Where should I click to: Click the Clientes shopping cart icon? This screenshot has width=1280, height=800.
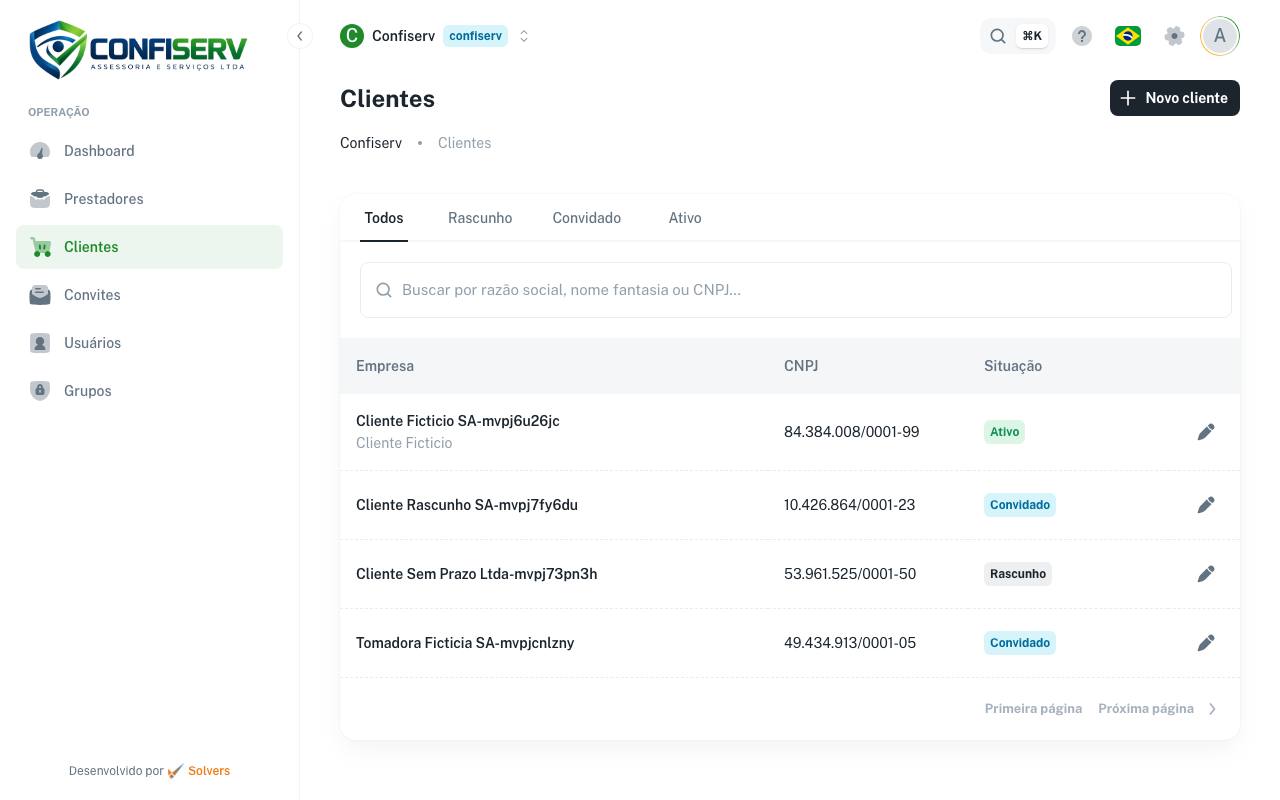tap(40, 247)
